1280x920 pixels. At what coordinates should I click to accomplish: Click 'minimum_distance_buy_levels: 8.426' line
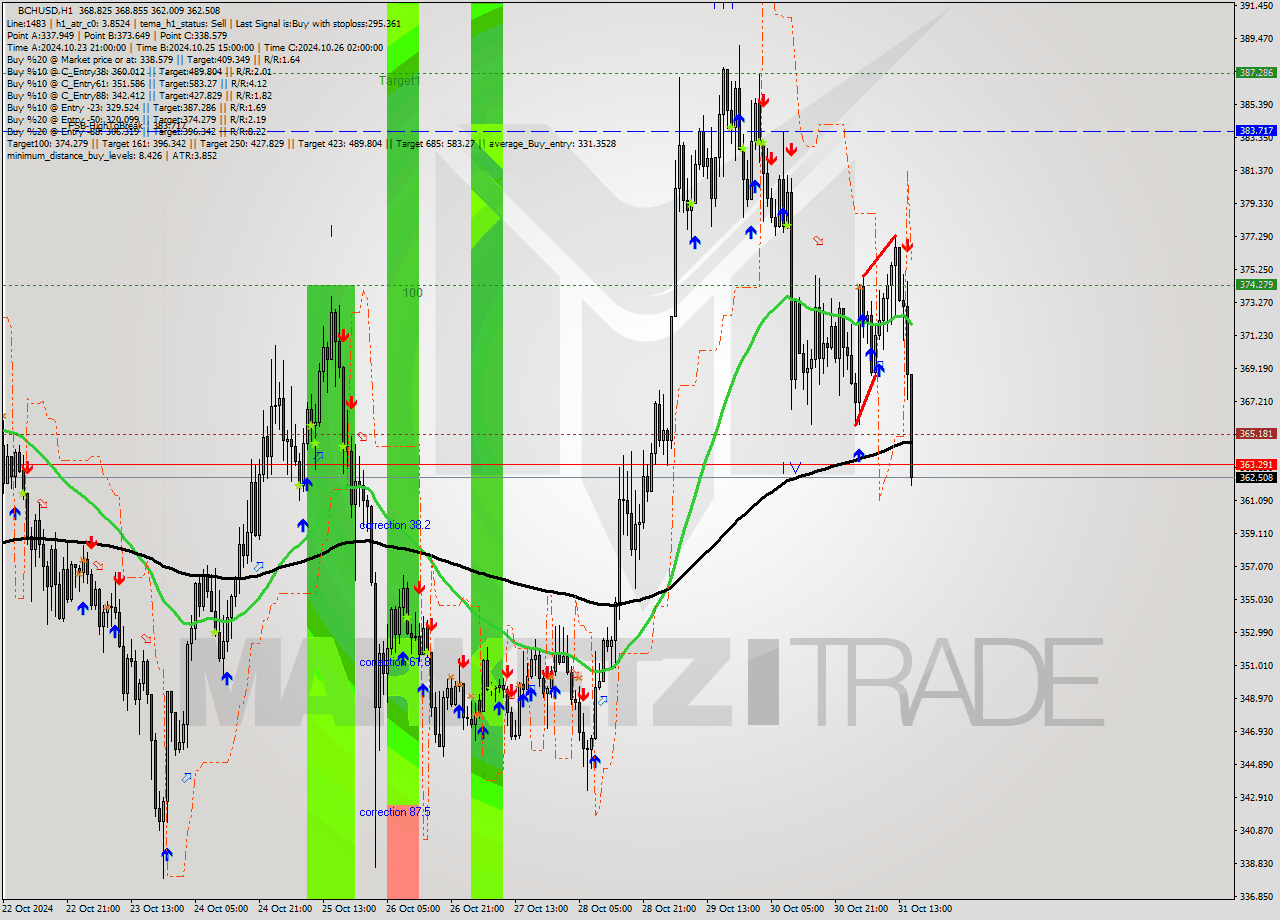tap(112, 155)
